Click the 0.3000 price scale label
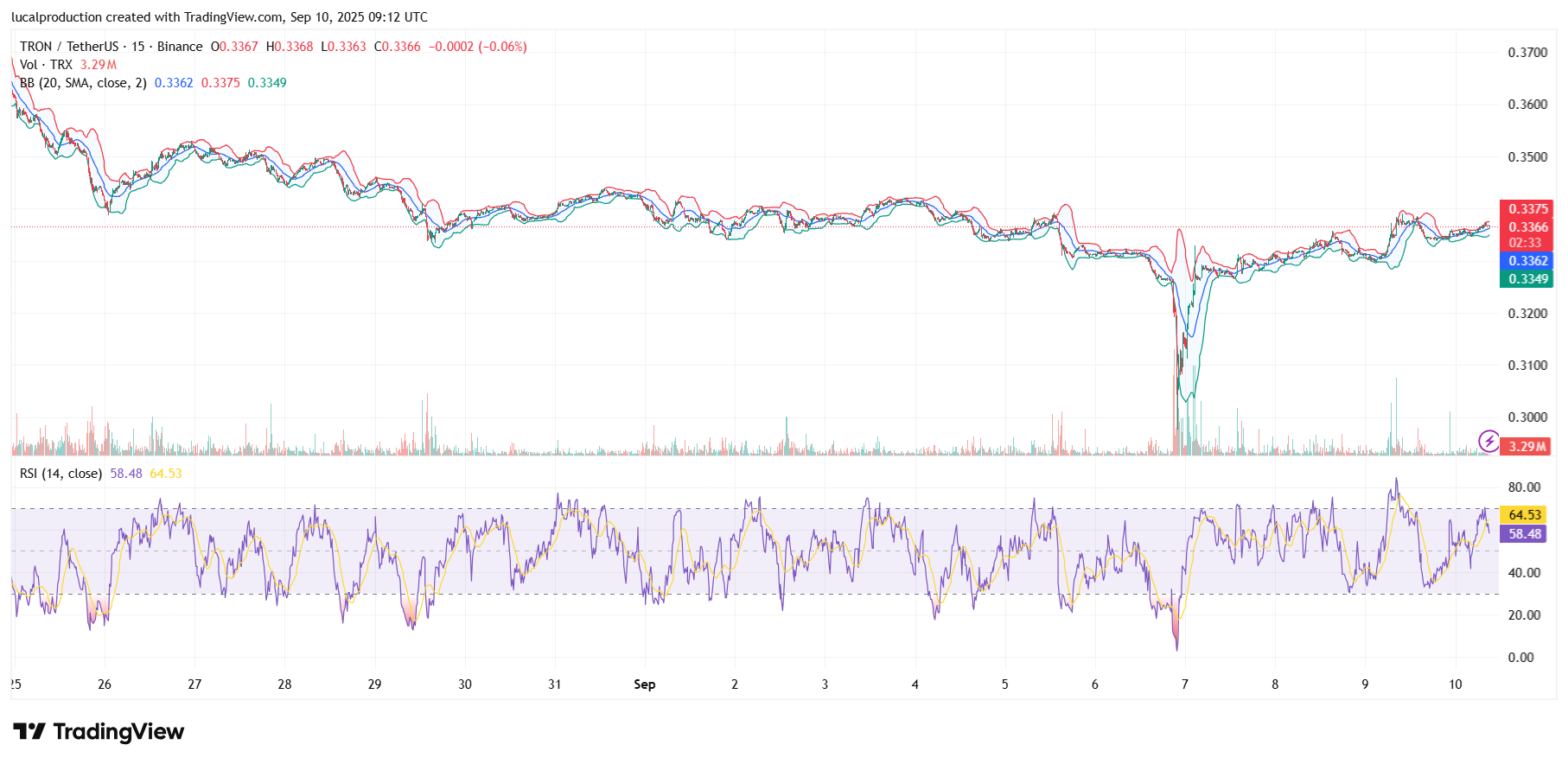The height and width of the screenshot is (764, 1568). (x=1527, y=417)
